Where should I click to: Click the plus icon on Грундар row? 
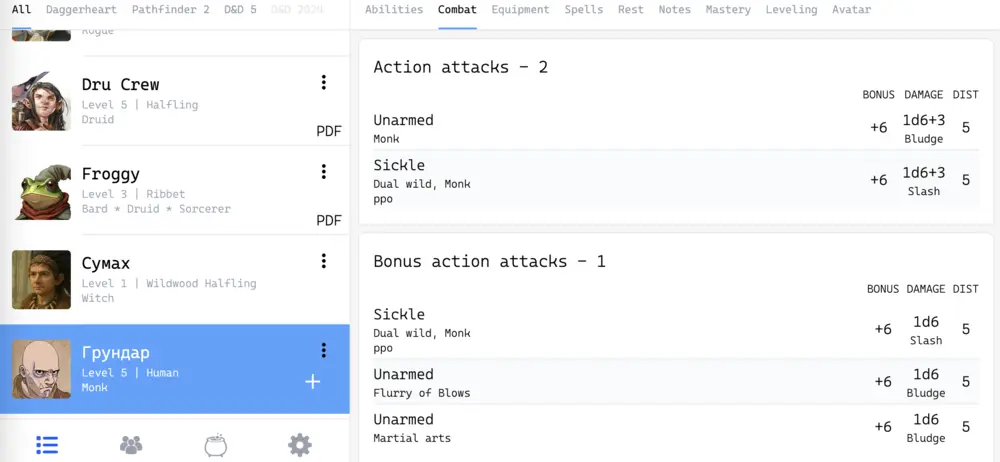point(312,381)
